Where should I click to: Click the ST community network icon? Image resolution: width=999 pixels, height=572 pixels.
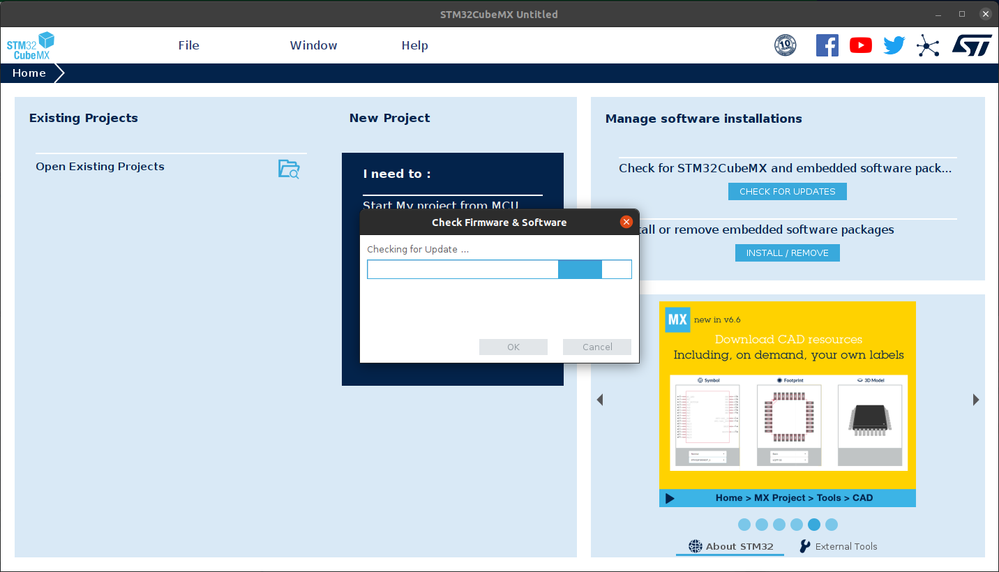tap(928, 46)
